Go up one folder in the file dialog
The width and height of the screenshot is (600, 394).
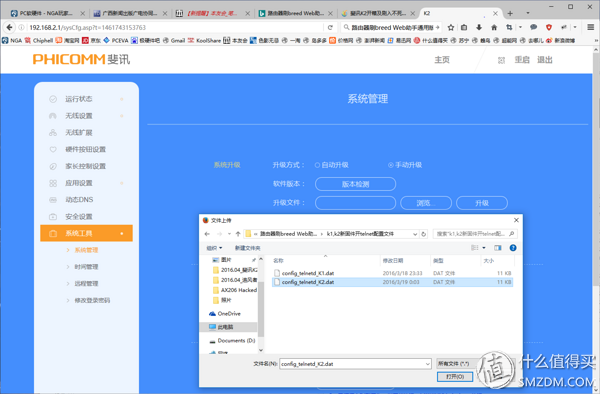coord(238,234)
